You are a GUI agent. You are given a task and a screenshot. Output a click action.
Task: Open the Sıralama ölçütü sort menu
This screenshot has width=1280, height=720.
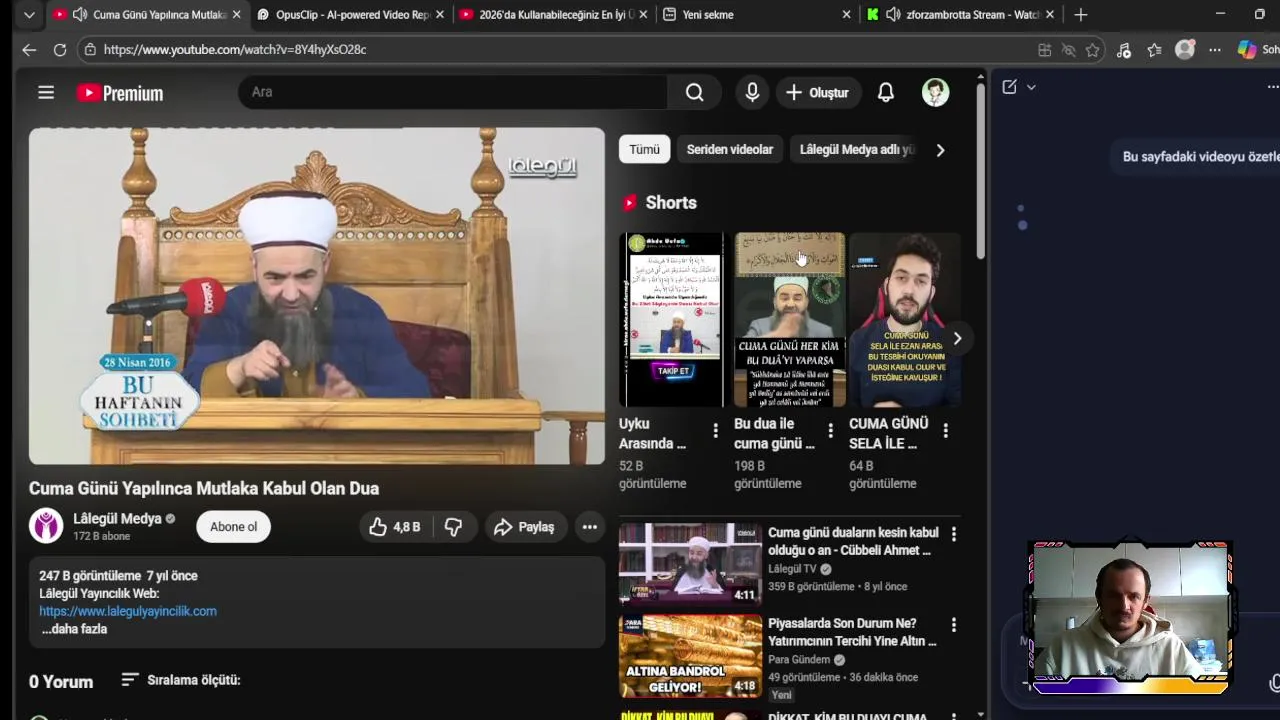pyautogui.click(x=181, y=680)
